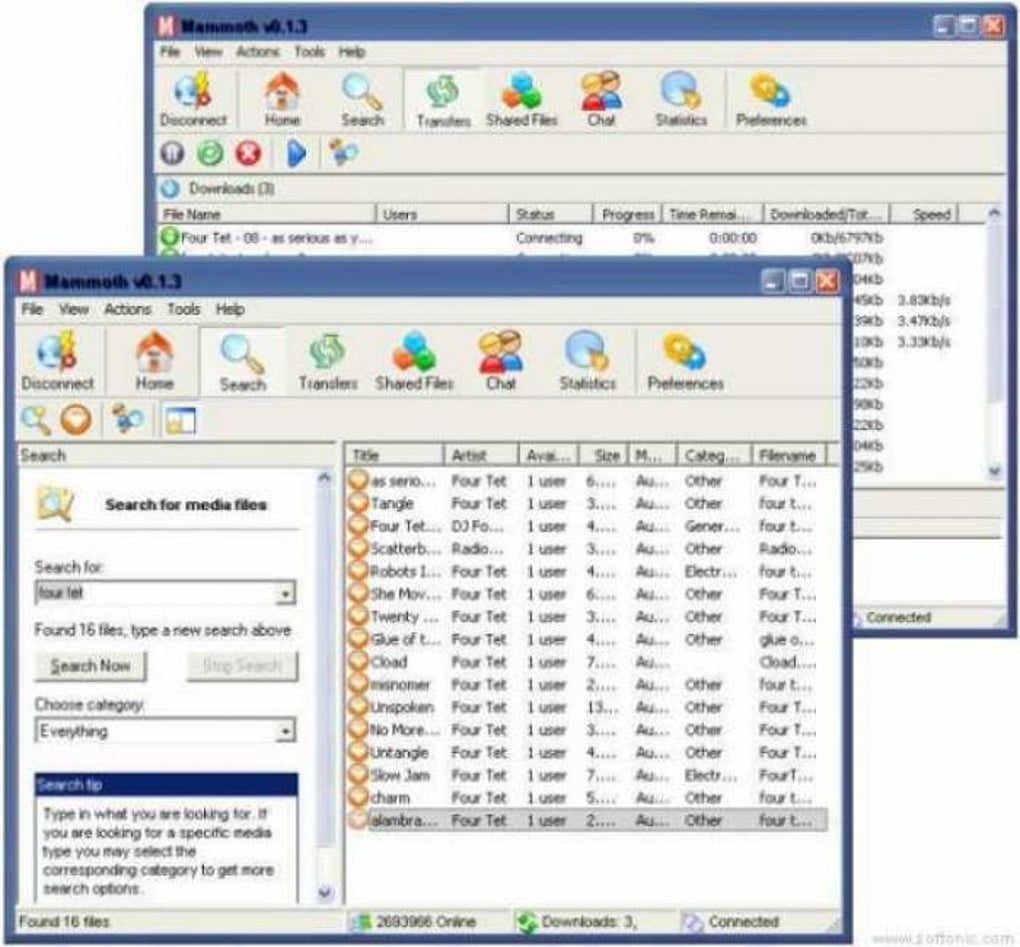The image size is (1020, 947).
Task: Click user info icon in front sub-toolbar
Action: pyautogui.click(x=127, y=418)
